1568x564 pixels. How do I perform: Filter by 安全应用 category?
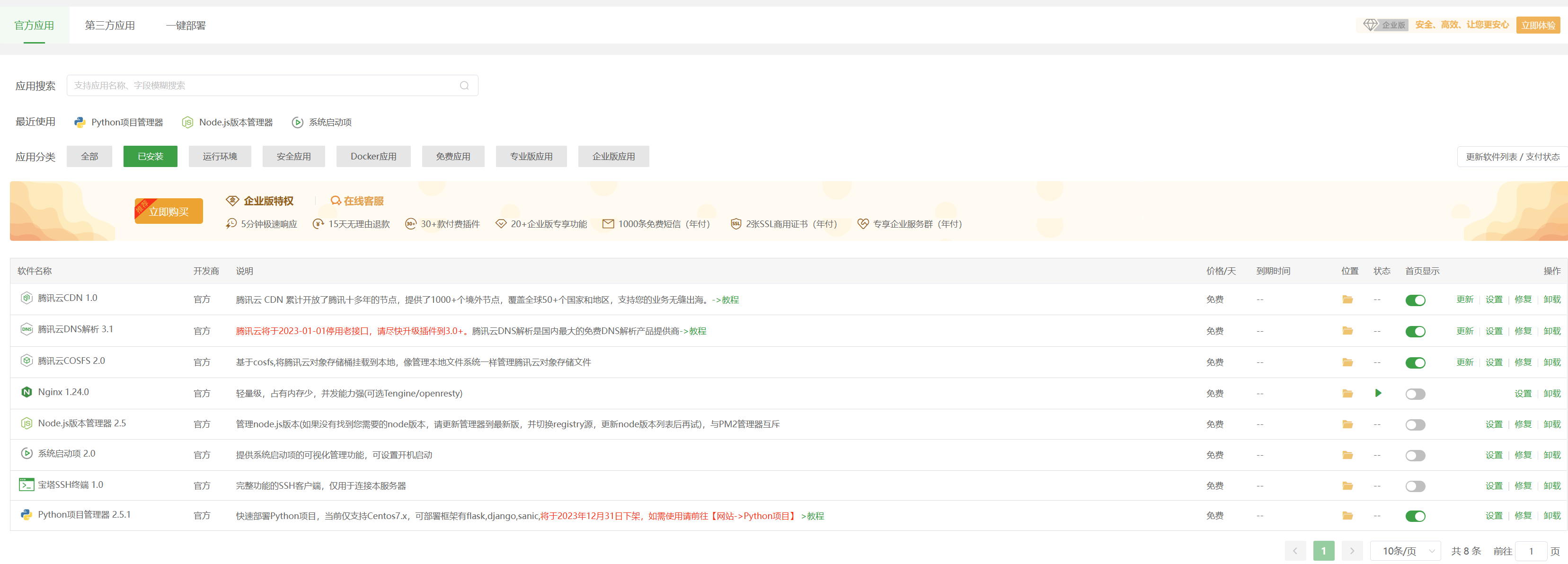coord(293,156)
